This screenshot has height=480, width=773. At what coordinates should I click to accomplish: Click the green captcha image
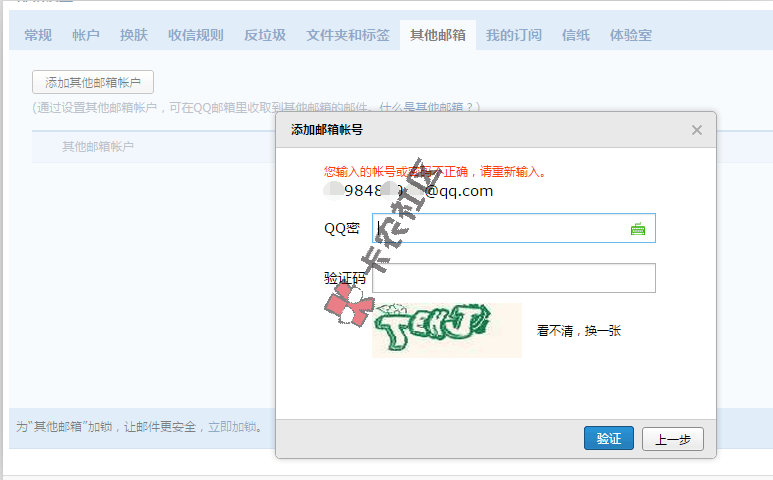(447, 330)
